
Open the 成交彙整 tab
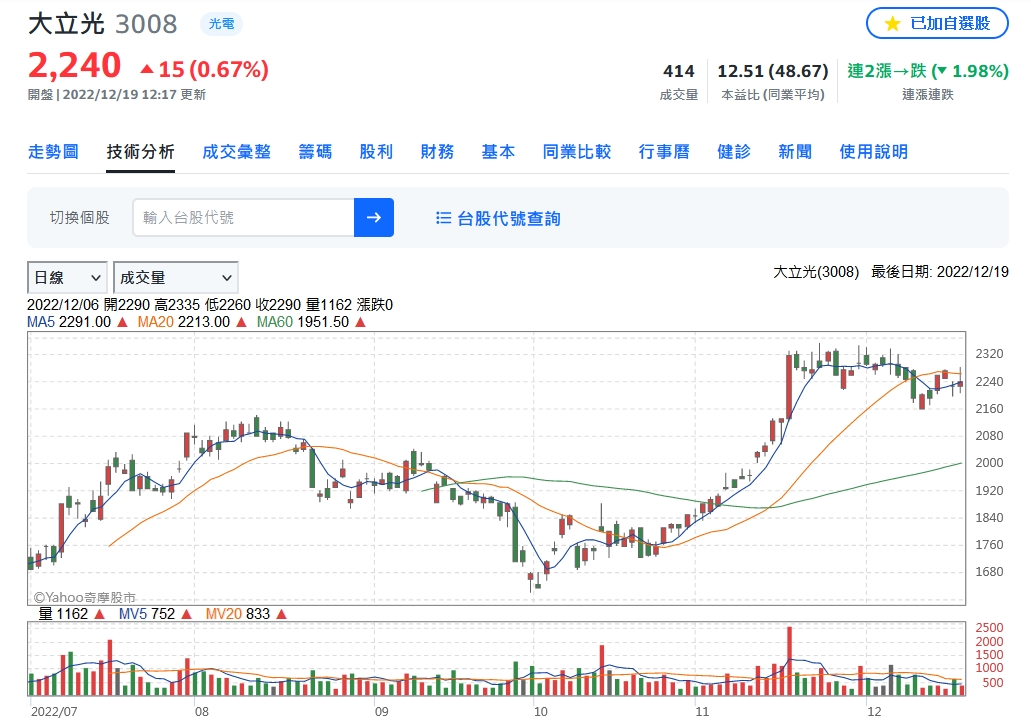point(237,152)
